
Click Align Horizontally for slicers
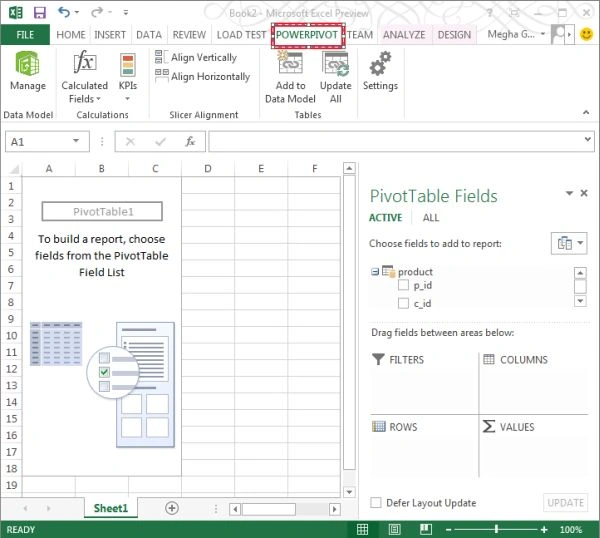202,76
